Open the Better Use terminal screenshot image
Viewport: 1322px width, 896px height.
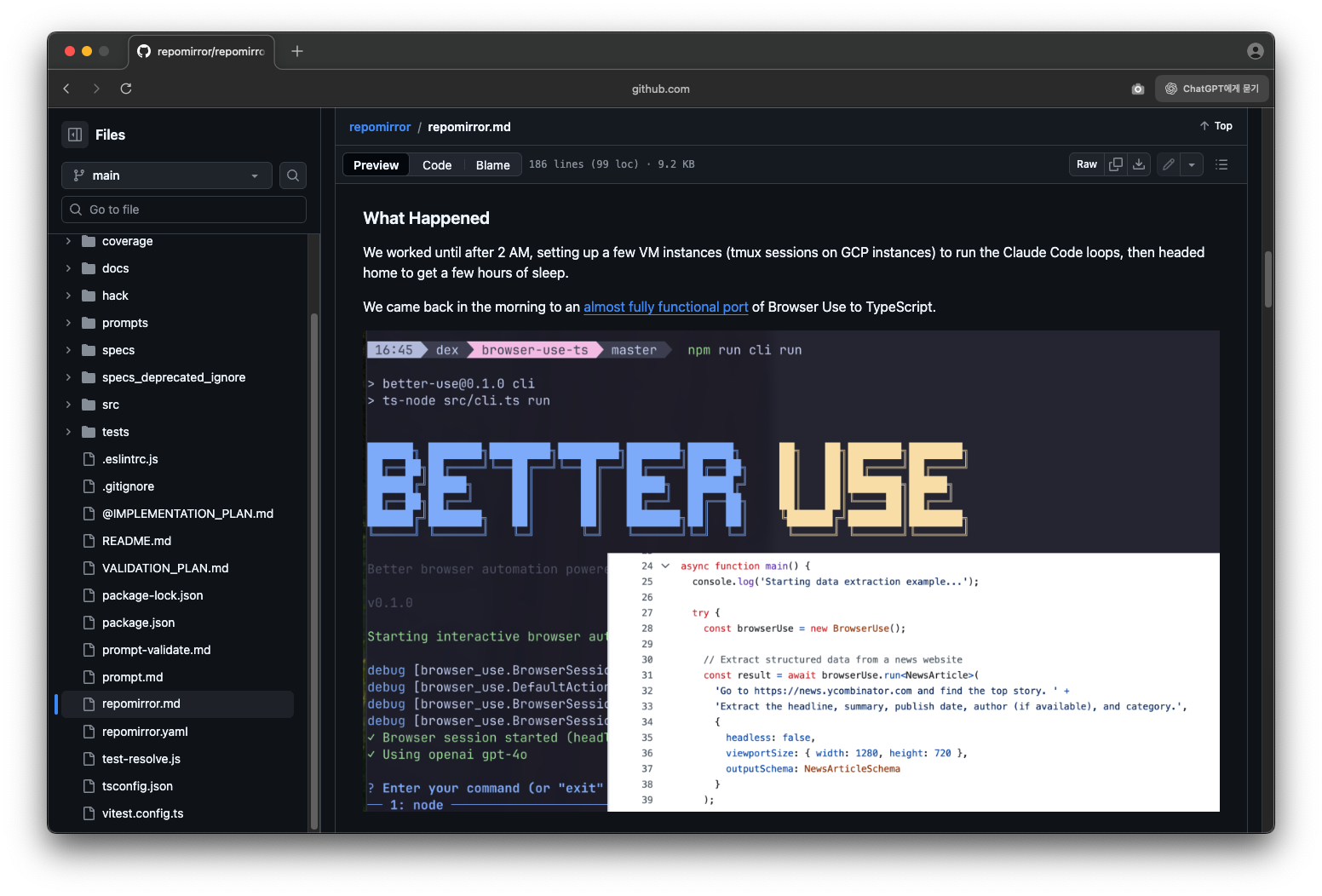(x=792, y=571)
